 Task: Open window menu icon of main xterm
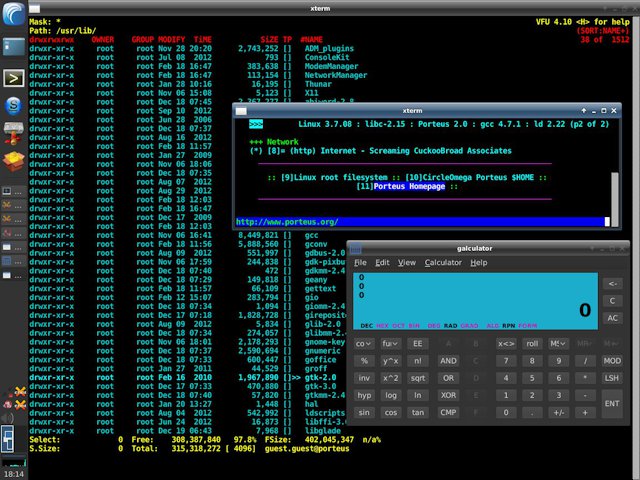34,8
